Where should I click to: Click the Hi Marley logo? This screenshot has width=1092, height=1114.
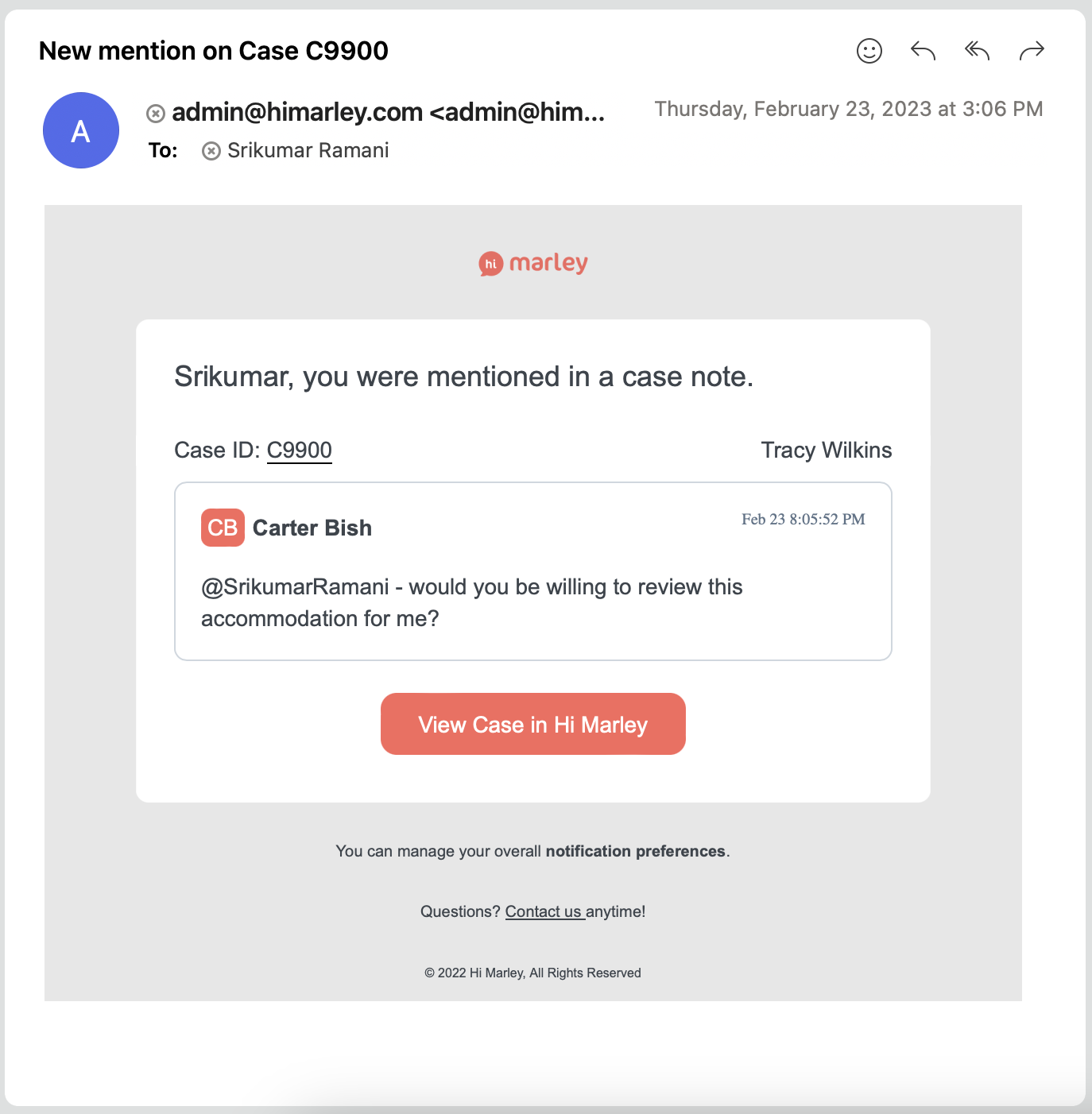click(x=533, y=263)
